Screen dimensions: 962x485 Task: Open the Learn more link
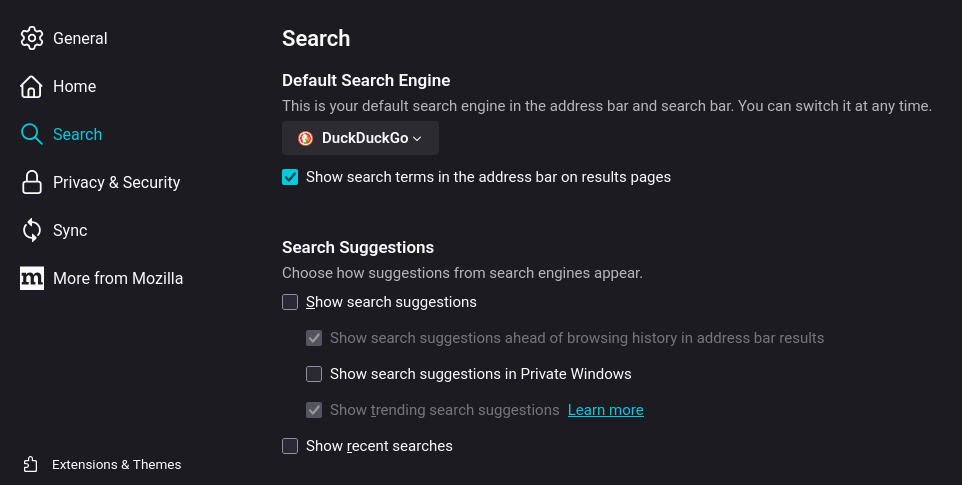tap(605, 410)
